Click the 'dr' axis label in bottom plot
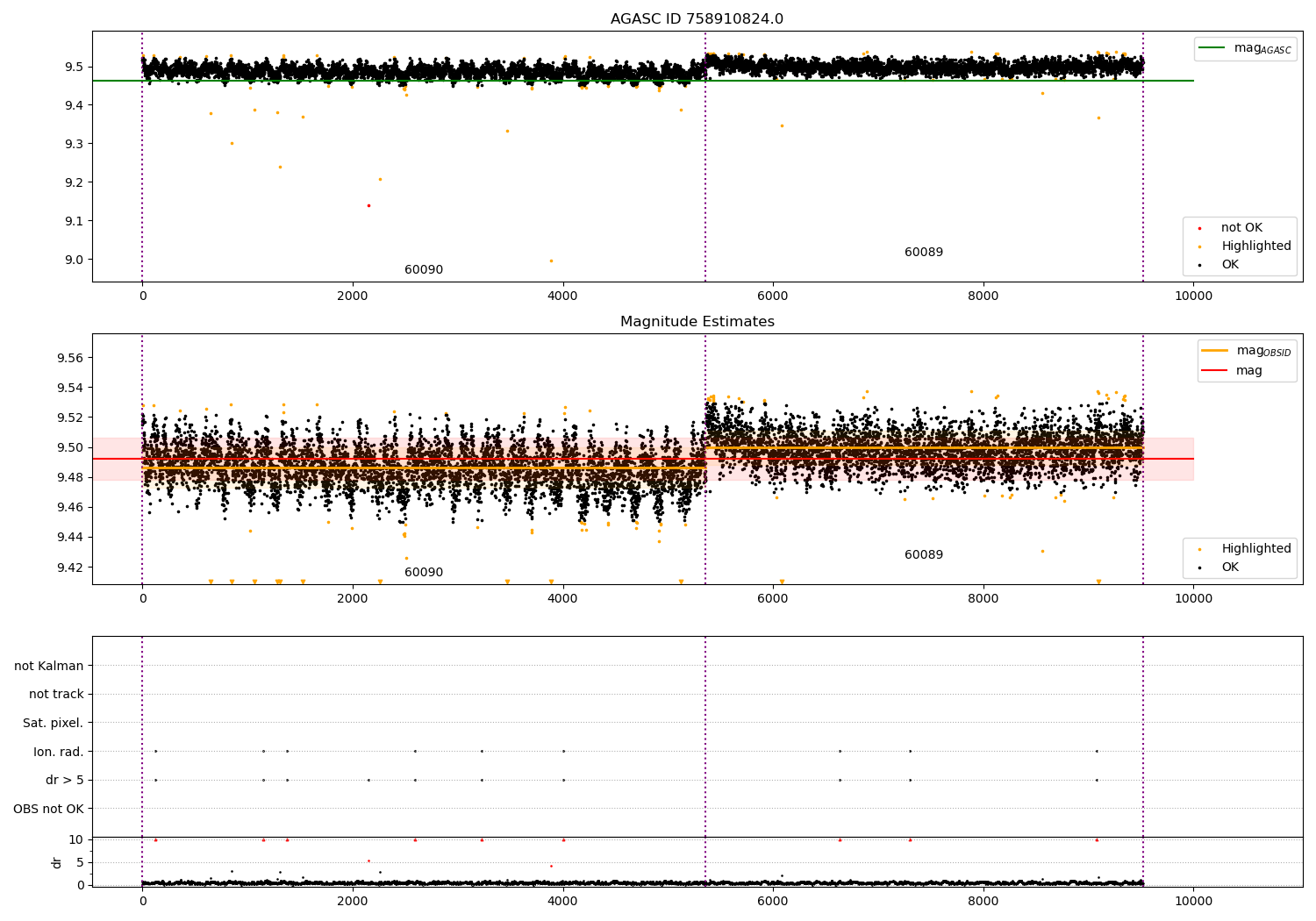Viewport: 1316px width, 921px height. [x=57, y=862]
